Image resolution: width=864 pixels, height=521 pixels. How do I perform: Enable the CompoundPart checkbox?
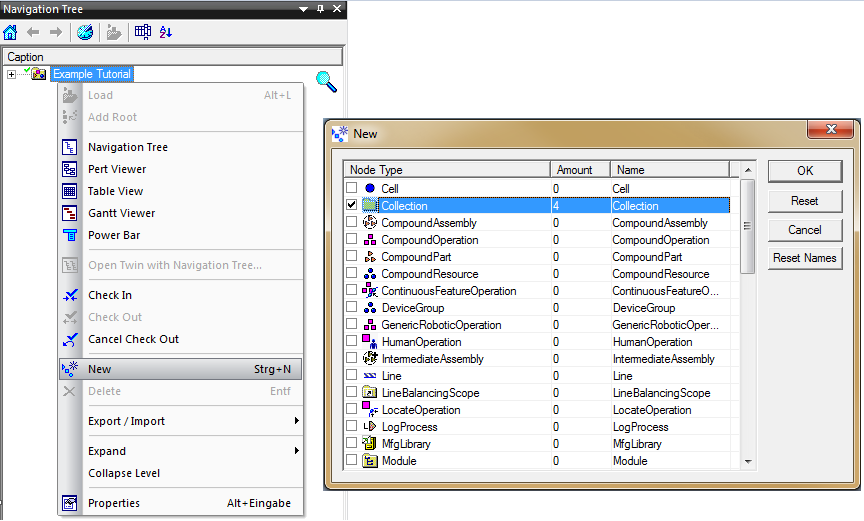coord(352,256)
